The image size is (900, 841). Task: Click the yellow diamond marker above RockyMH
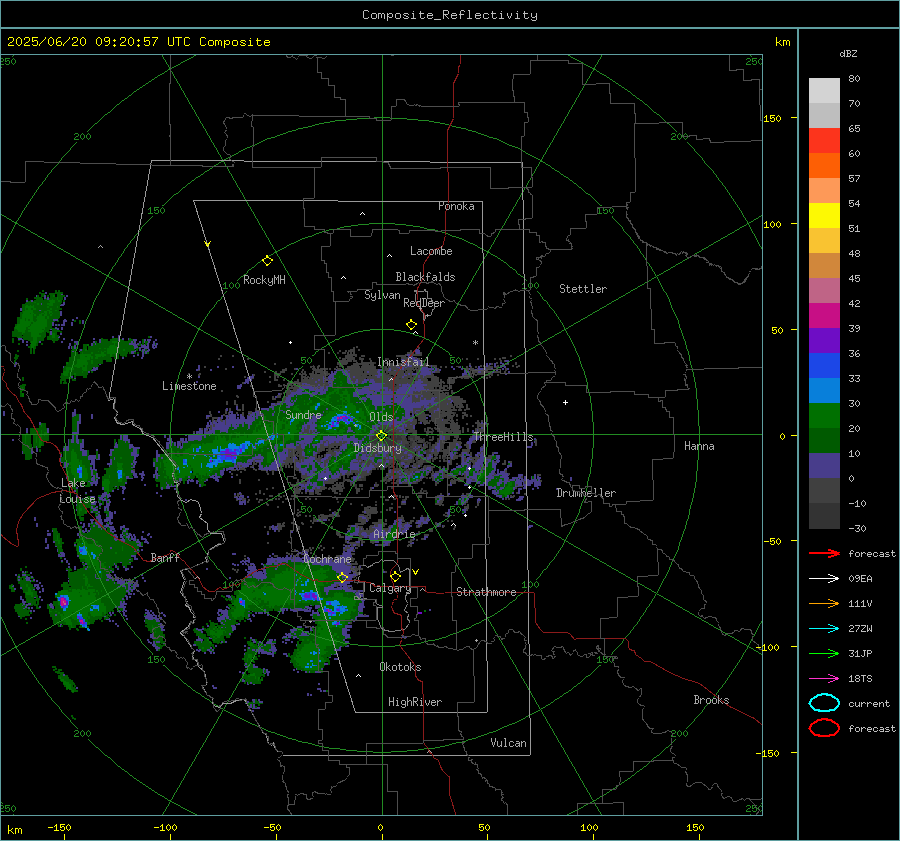pyautogui.click(x=267, y=261)
